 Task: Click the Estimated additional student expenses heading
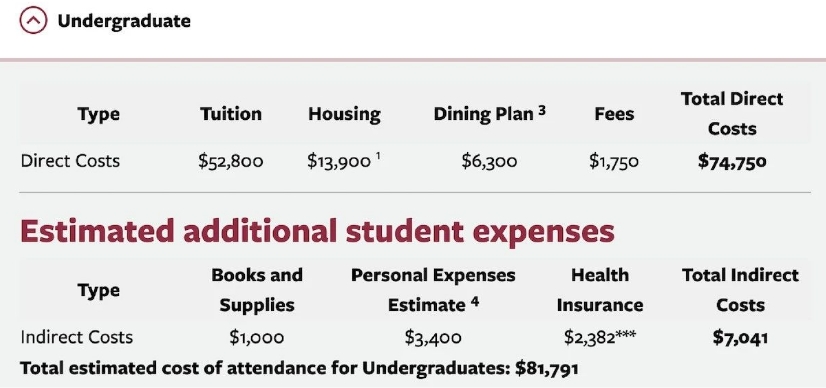[317, 231]
